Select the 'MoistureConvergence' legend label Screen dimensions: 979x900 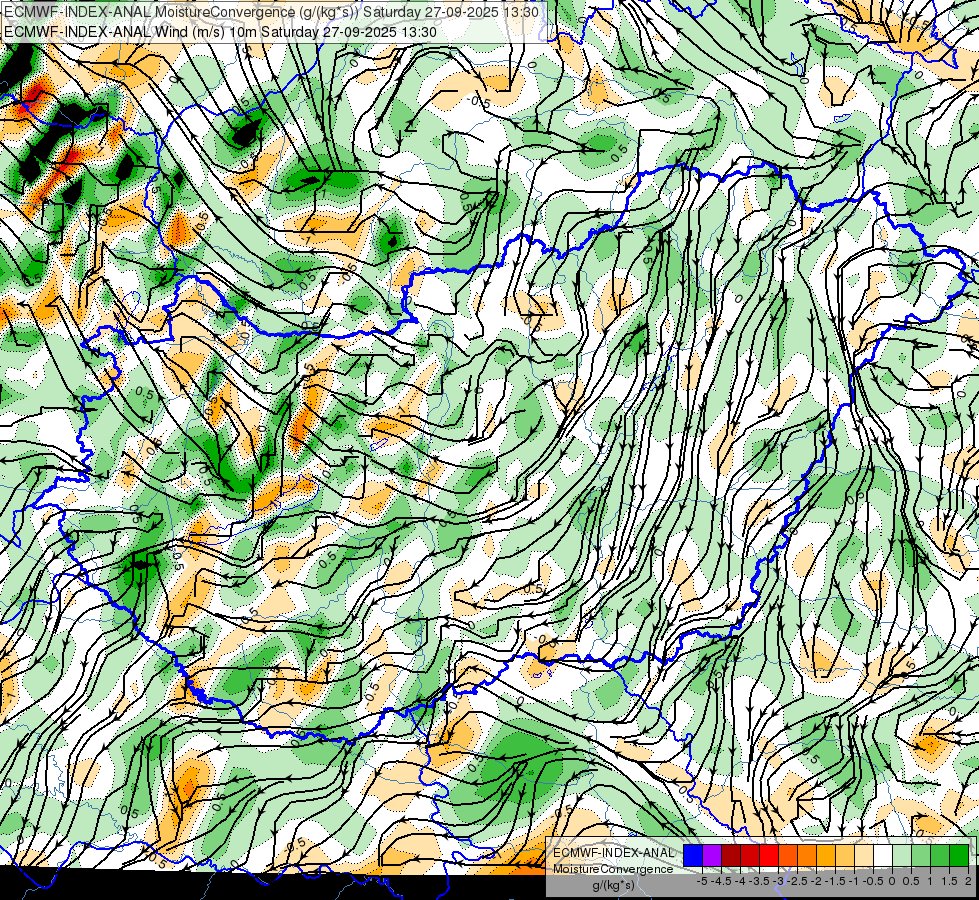613,869
